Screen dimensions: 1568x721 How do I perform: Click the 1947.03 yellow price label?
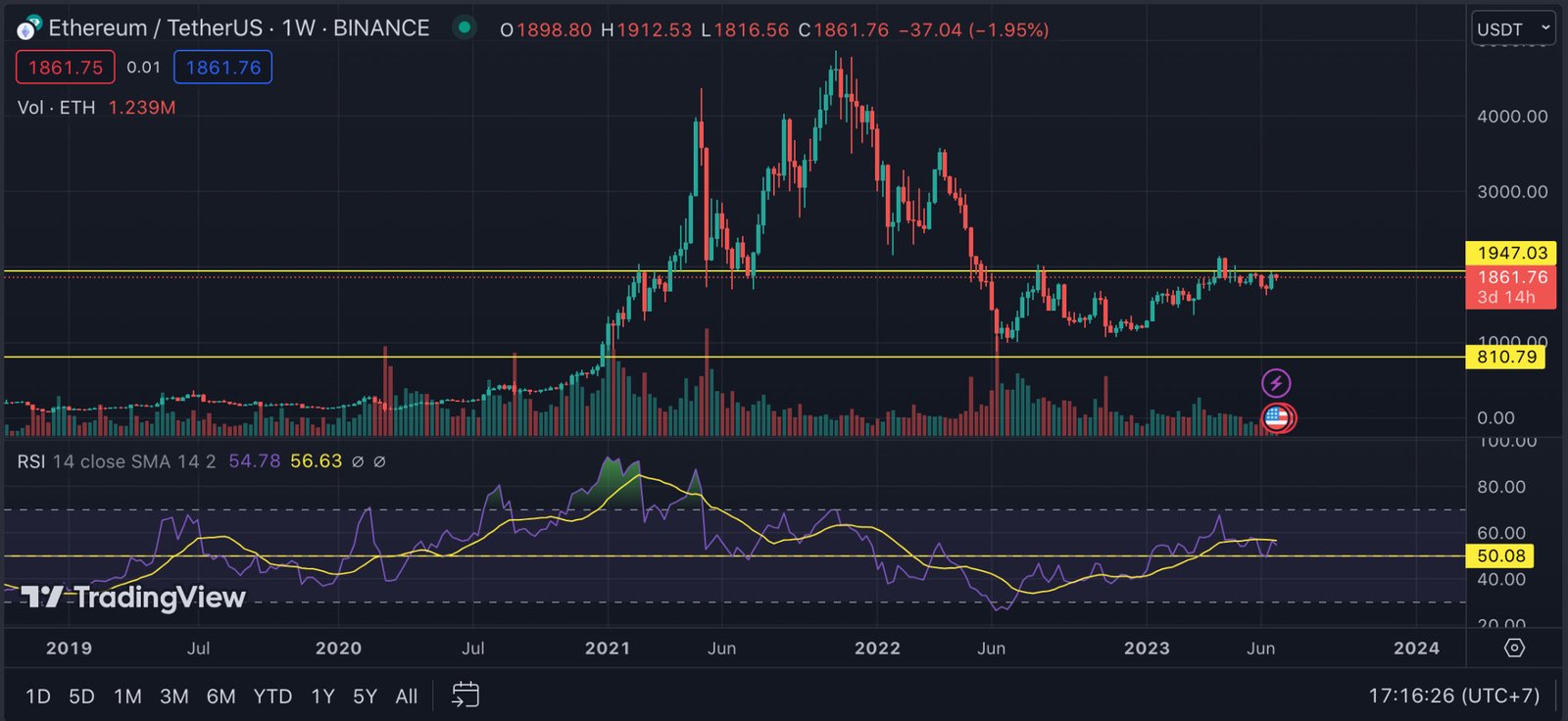(1512, 253)
